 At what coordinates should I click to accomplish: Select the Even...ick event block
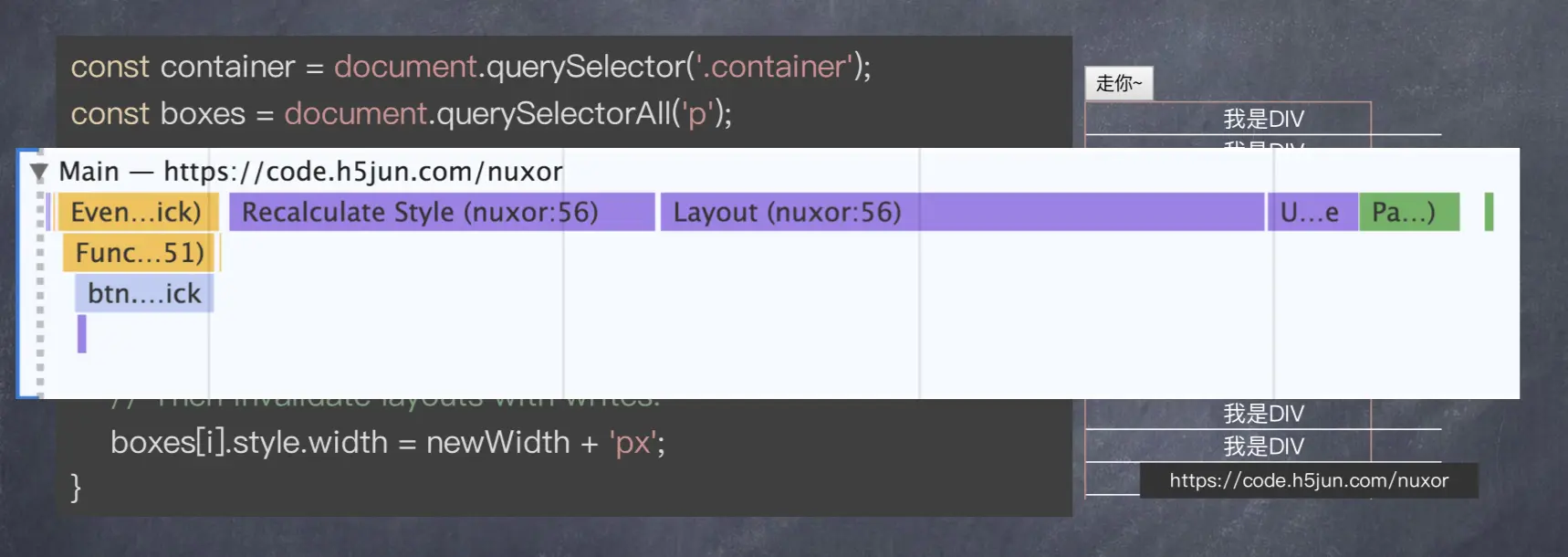(137, 212)
